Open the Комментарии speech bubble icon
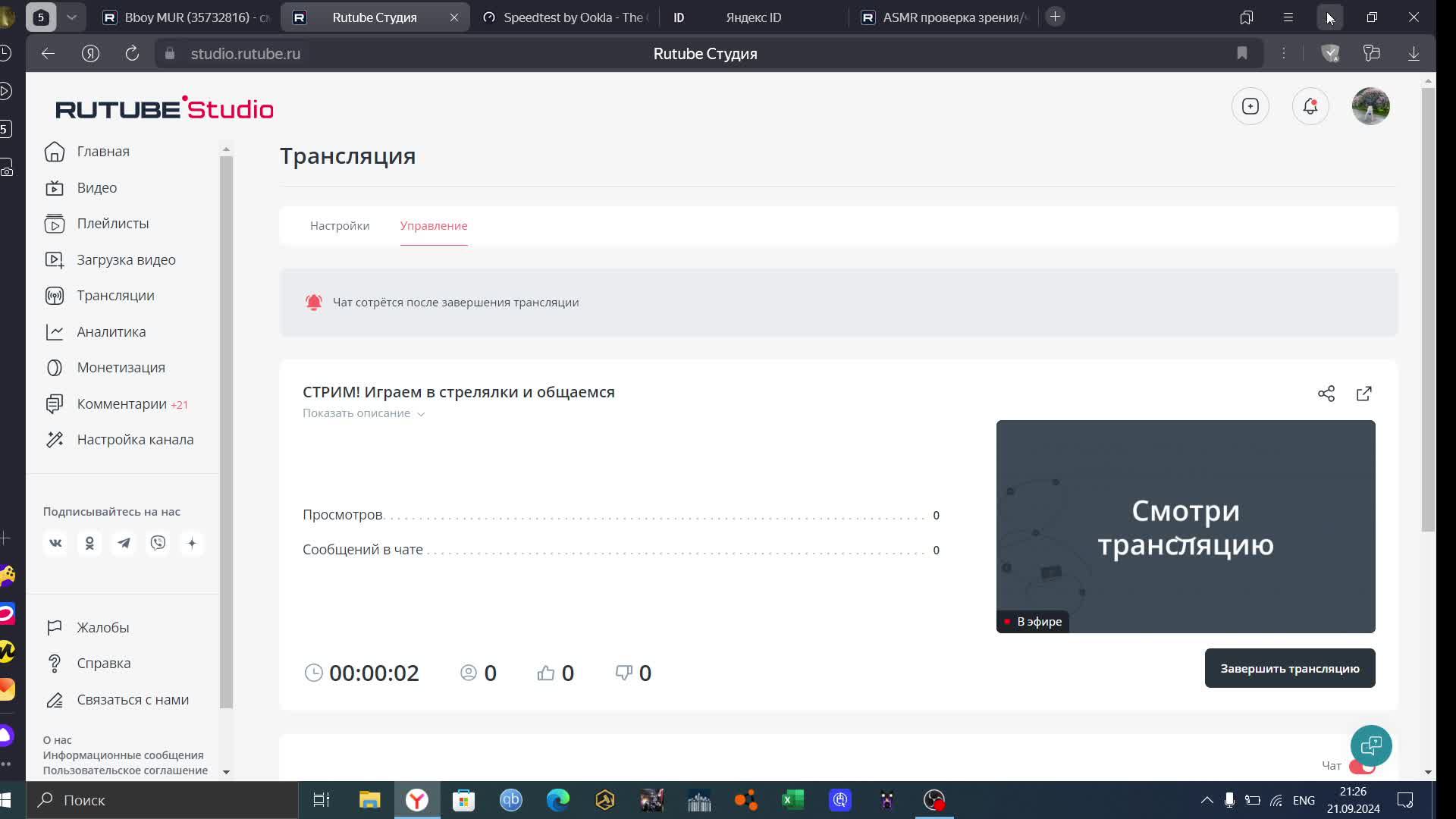Viewport: 1456px width, 819px height. coord(55,404)
